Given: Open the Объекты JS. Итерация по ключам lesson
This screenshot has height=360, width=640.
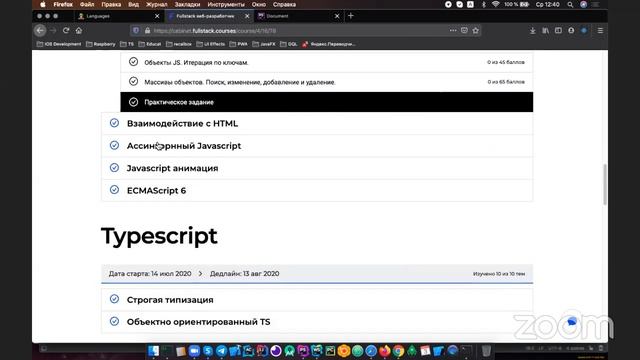Looking at the screenshot, I should pos(327,62).
